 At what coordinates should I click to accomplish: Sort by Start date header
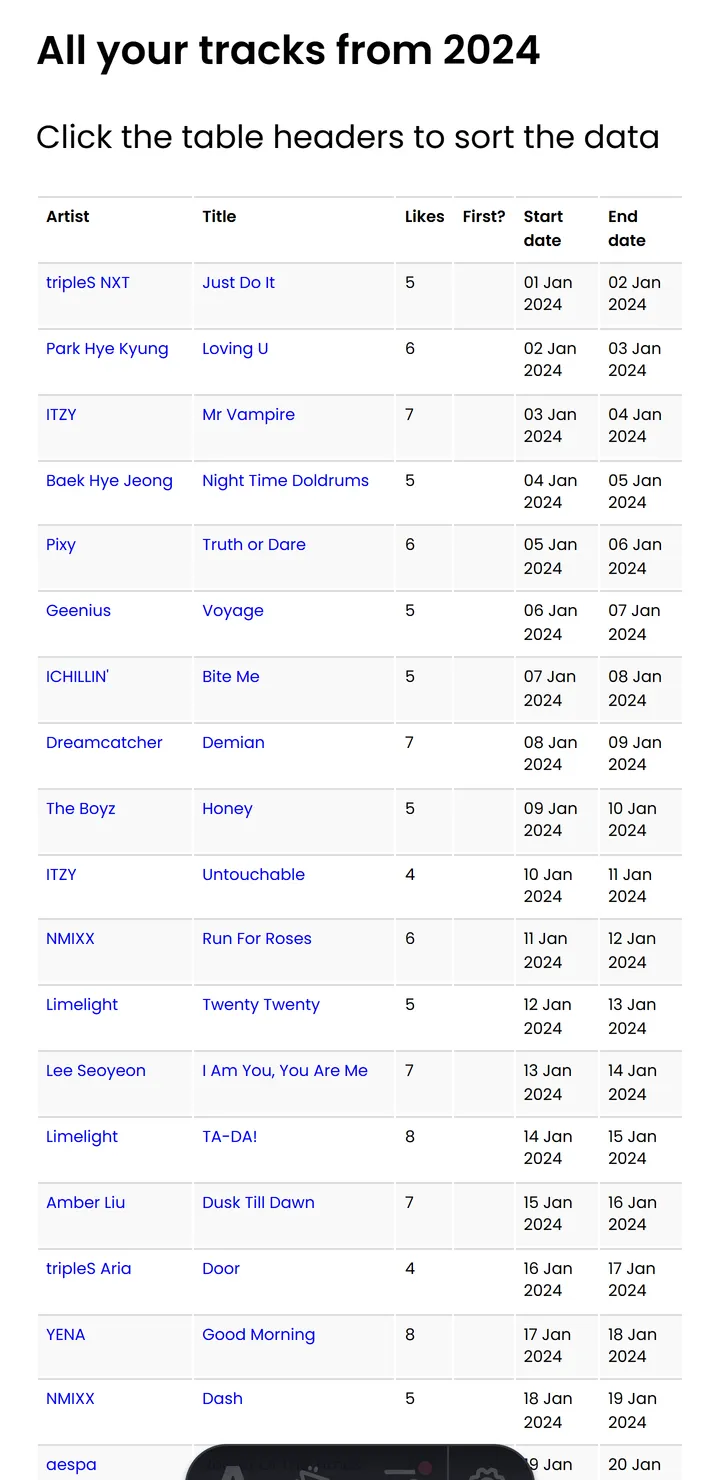coord(543,228)
